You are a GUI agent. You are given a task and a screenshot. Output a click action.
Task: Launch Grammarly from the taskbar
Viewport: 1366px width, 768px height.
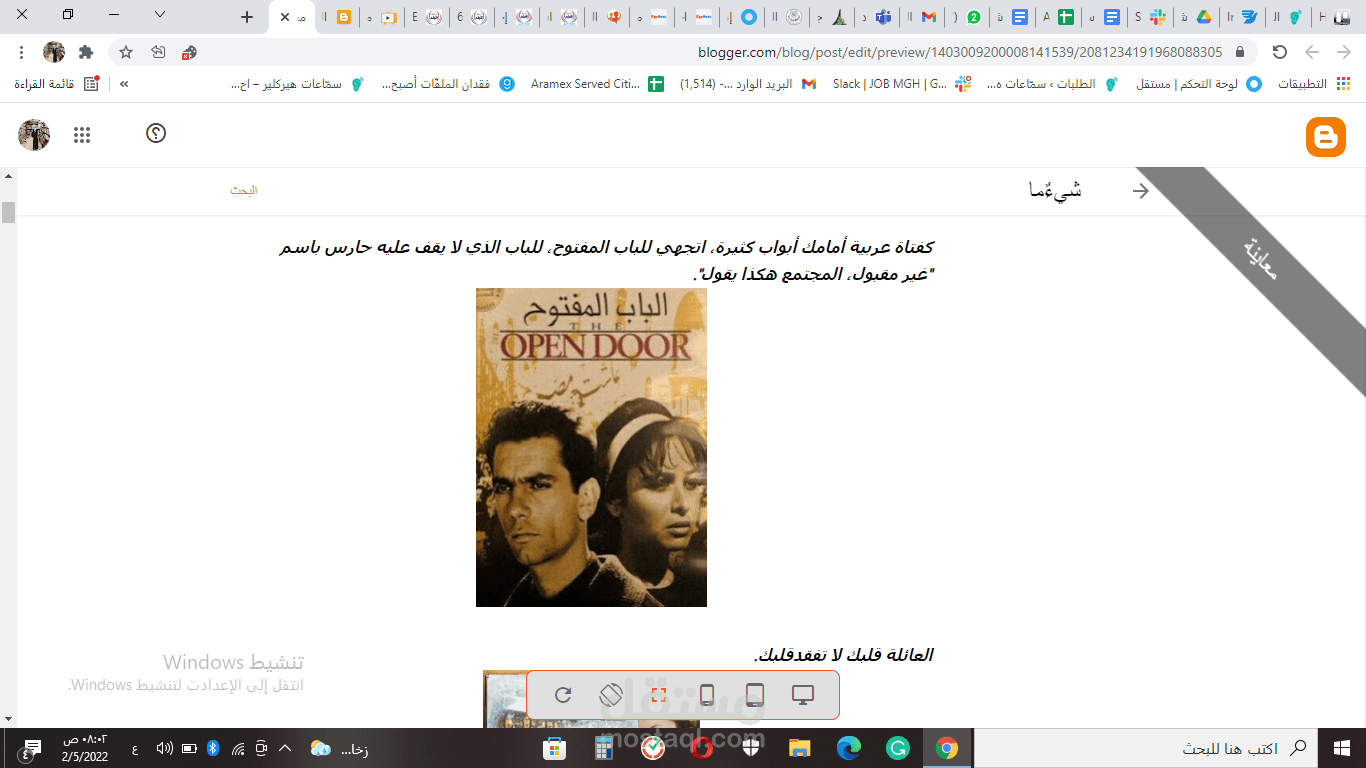coord(897,748)
